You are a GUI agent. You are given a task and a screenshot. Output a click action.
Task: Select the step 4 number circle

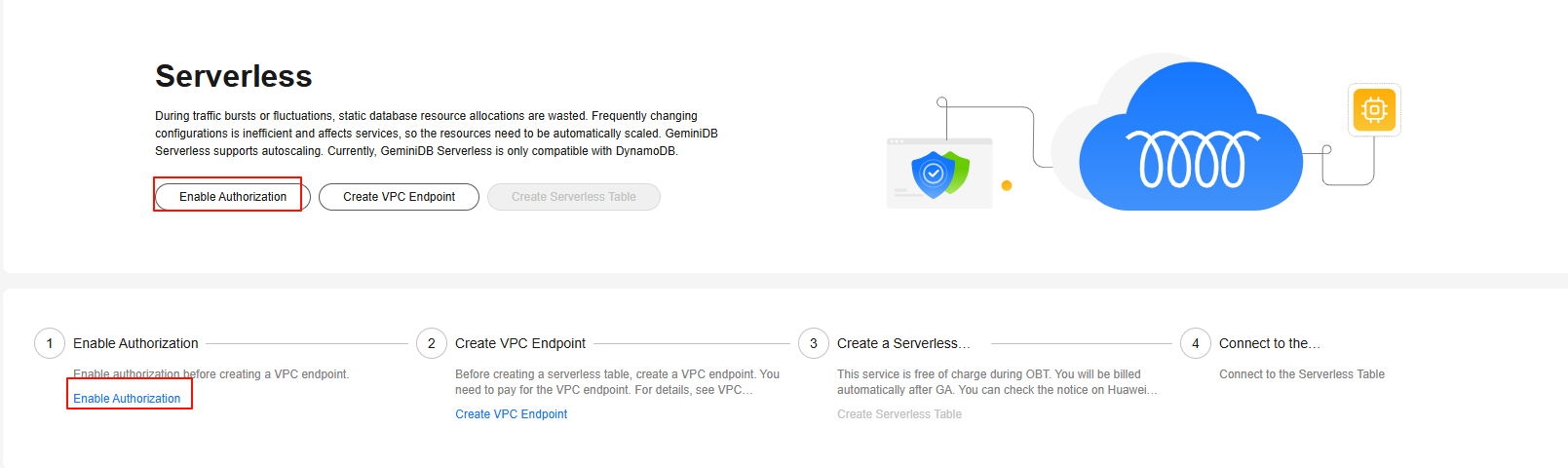click(x=1196, y=343)
